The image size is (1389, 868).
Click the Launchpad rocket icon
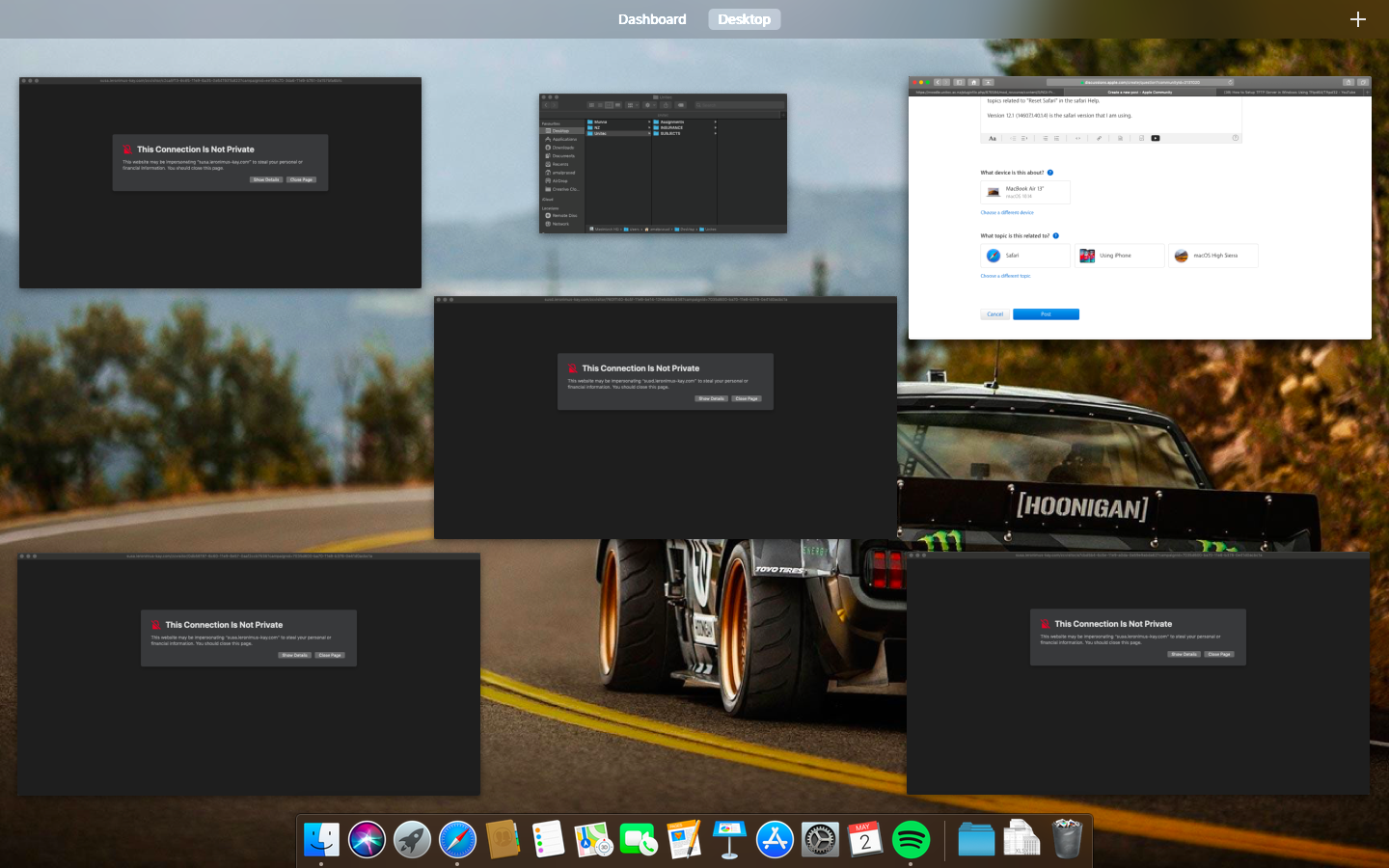tap(412, 840)
